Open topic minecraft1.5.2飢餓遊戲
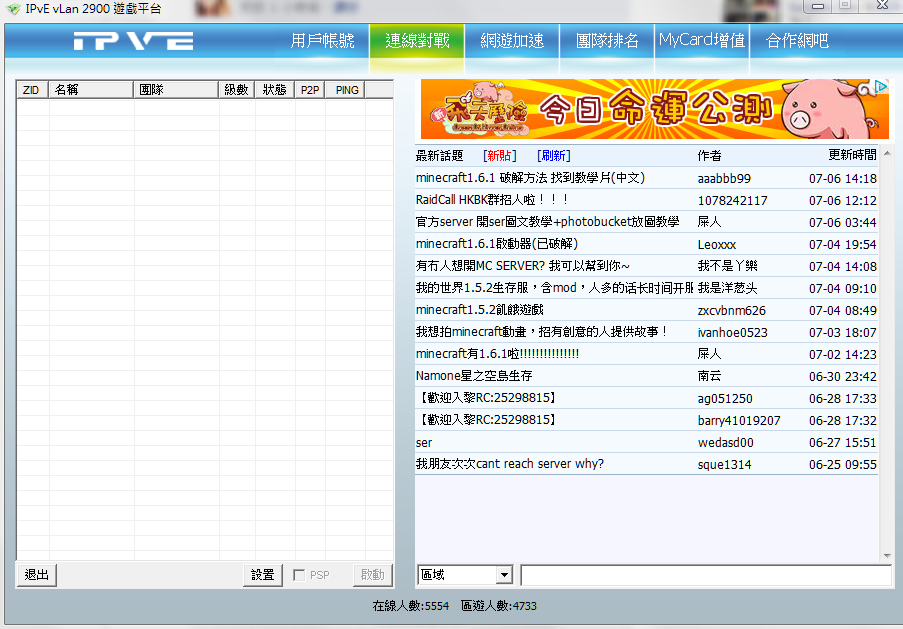Image resolution: width=903 pixels, height=629 pixels. click(480, 310)
